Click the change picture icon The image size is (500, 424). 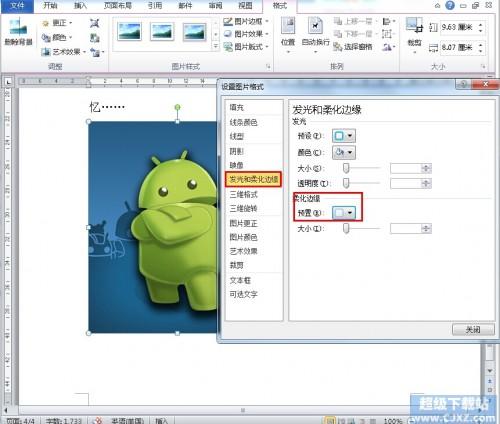click(x=95, y=38)
